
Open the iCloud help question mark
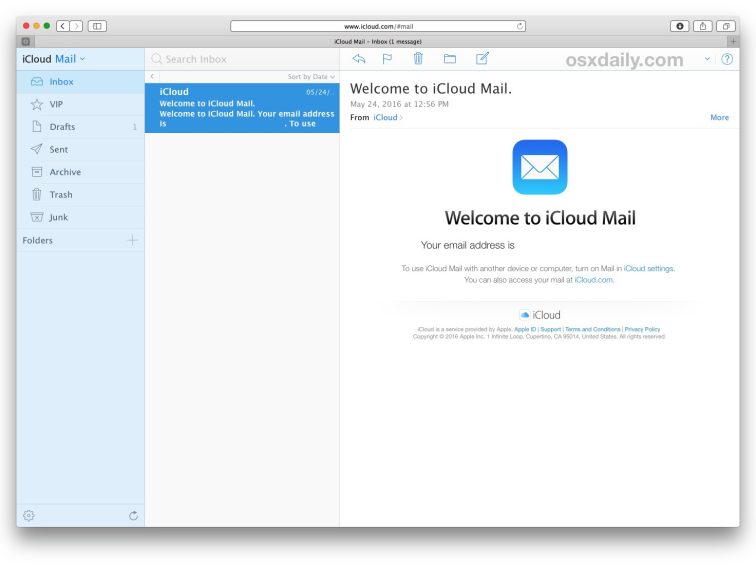(x=727, y=59)
